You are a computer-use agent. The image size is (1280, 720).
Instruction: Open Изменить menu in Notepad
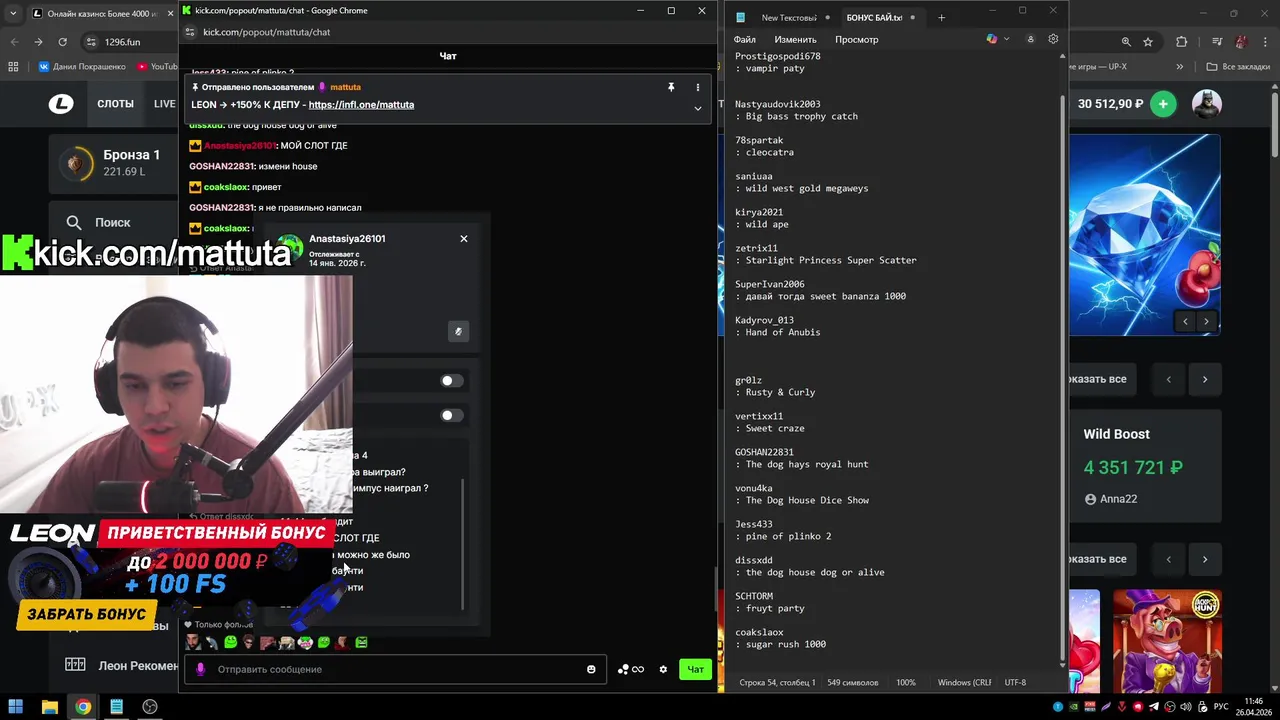coord(795,39)
